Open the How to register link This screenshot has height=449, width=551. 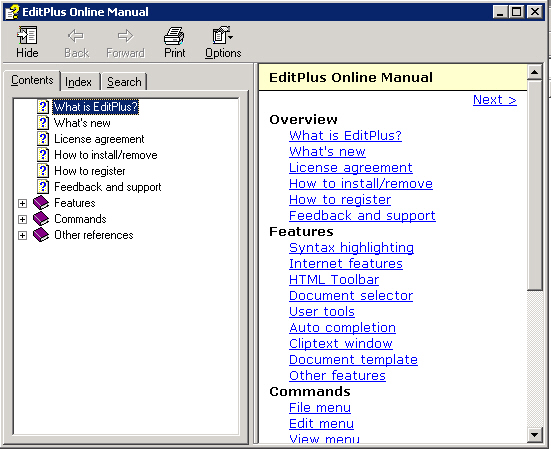click(x=340, y=200)
